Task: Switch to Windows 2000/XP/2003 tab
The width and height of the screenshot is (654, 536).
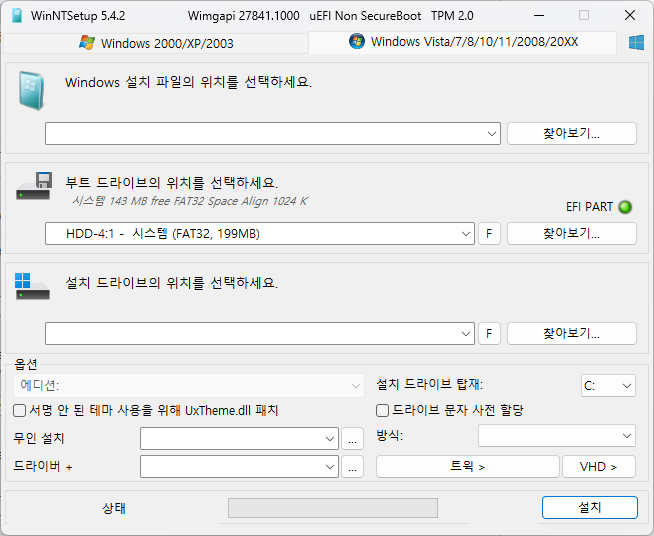Action: [156, 43]
